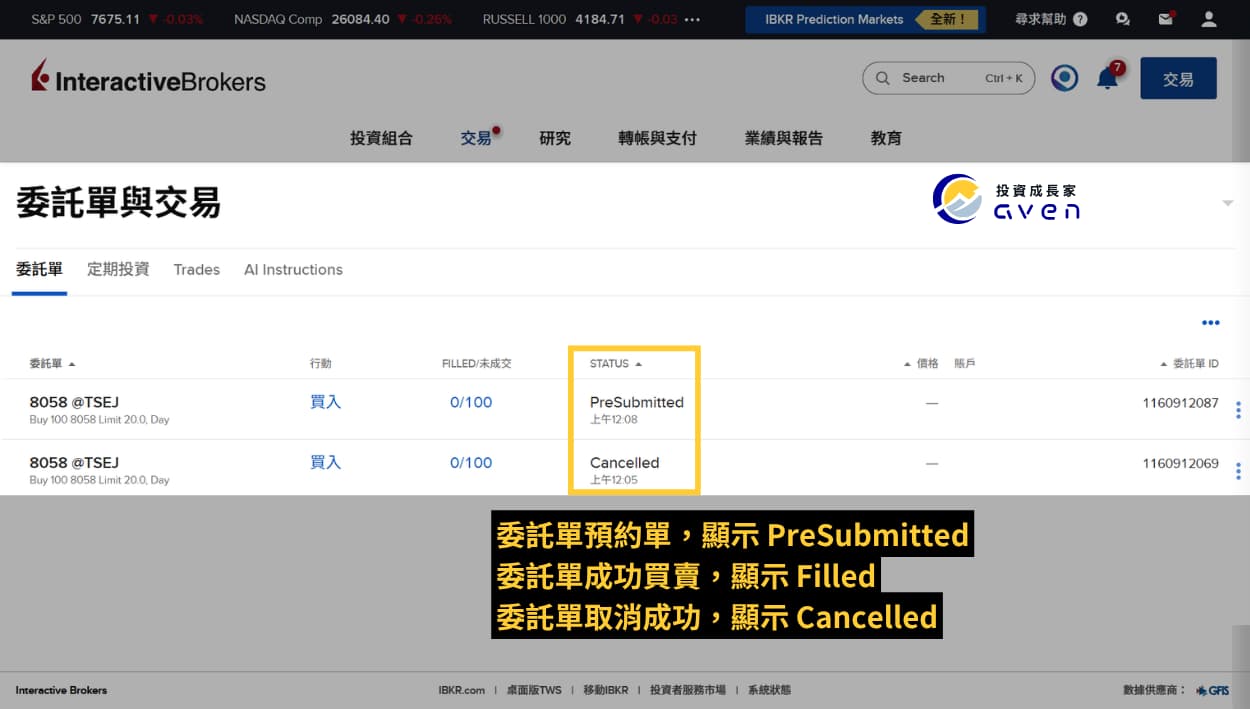The height and width of the screenshot is (709, 1250).
Task: Open row menu for order 1160912087
Action: pyautogui.click(x=1239, y=410)
